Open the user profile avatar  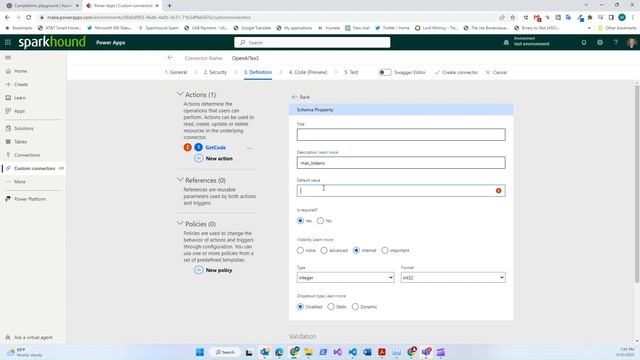pos(632,42)
